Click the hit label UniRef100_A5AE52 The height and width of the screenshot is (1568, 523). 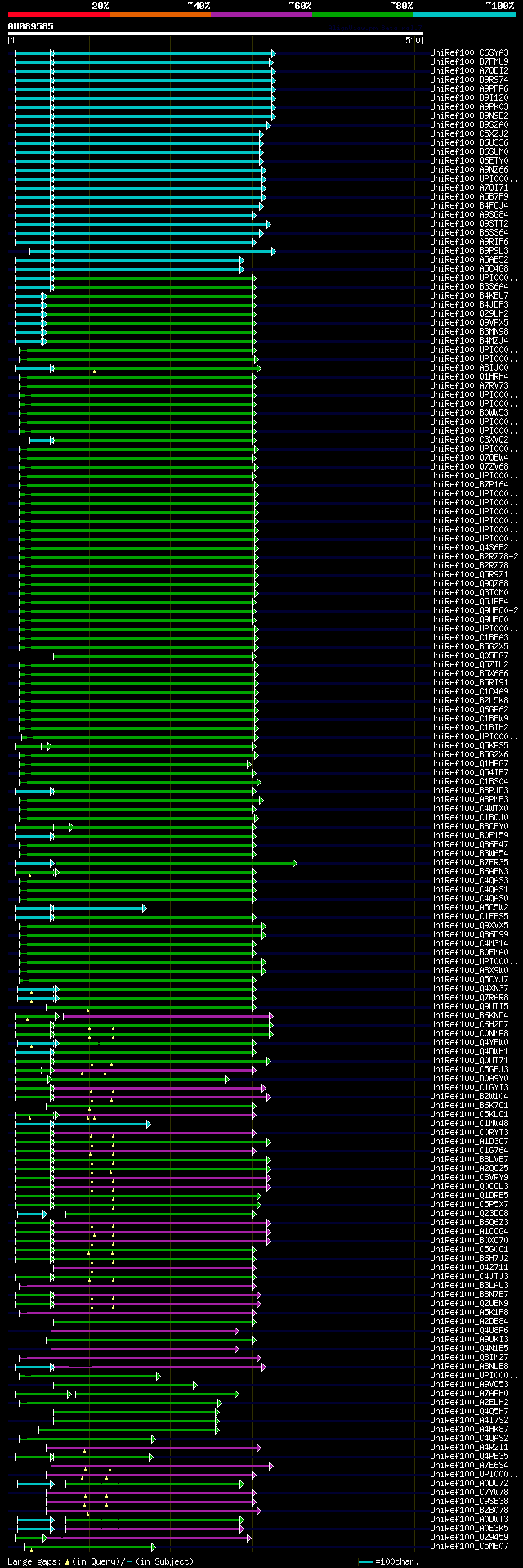[469, 260]
